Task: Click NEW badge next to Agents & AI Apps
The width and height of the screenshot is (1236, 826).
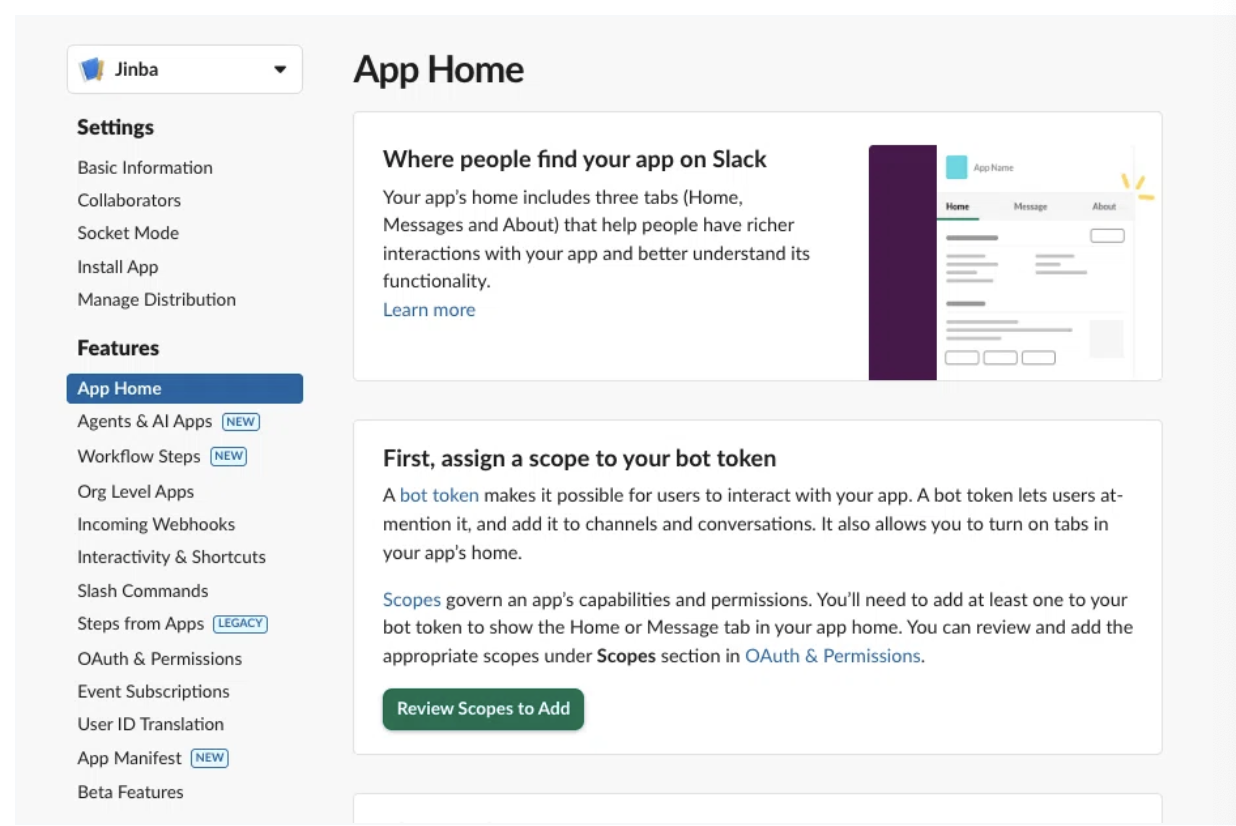Action: 241,422
